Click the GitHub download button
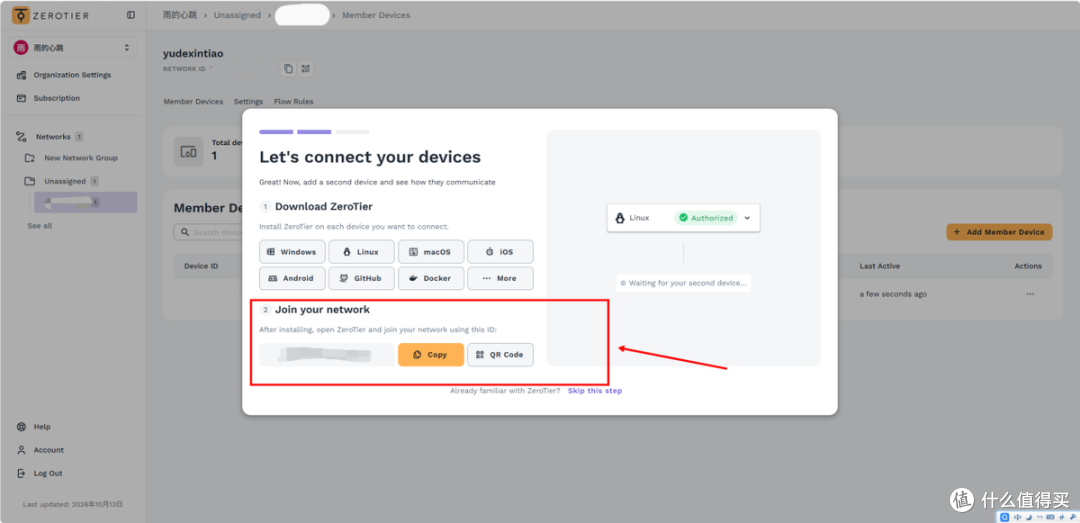The height and width of the screenshot is (523, 1080). 362,278
